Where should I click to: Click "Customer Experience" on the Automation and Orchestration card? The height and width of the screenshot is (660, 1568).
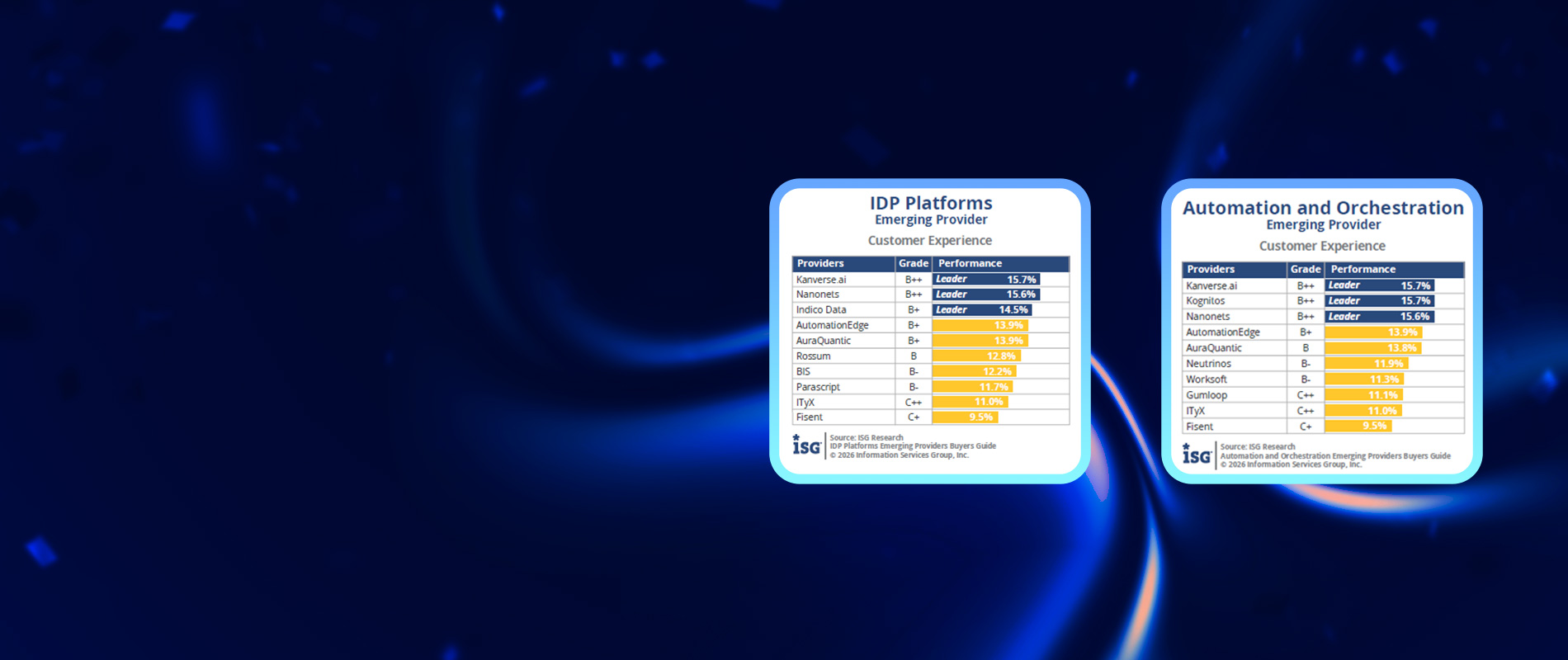pyautogui.click(x=1322, y=246)
